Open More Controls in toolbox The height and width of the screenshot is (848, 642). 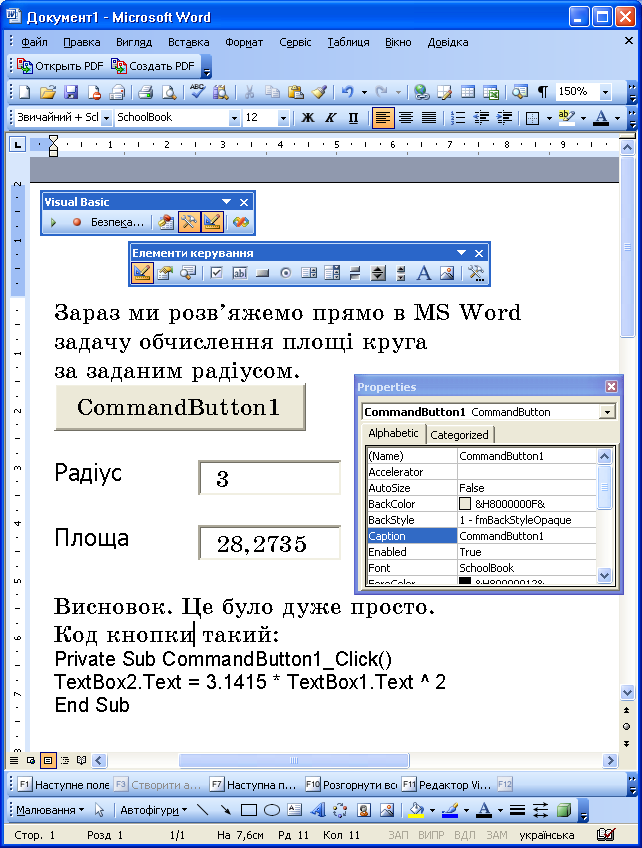(476, 273)
